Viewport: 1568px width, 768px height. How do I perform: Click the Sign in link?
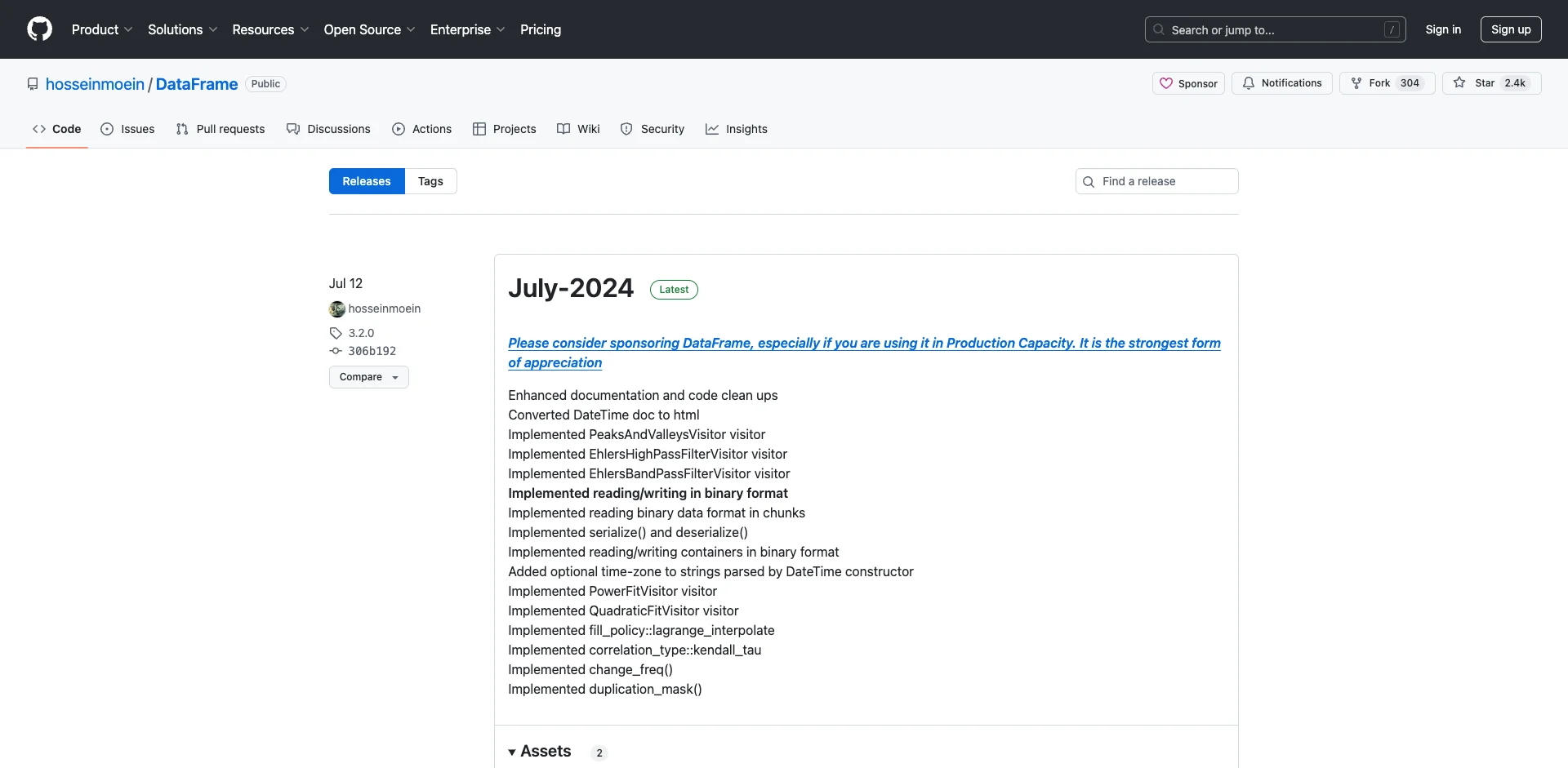point(1443,29)
